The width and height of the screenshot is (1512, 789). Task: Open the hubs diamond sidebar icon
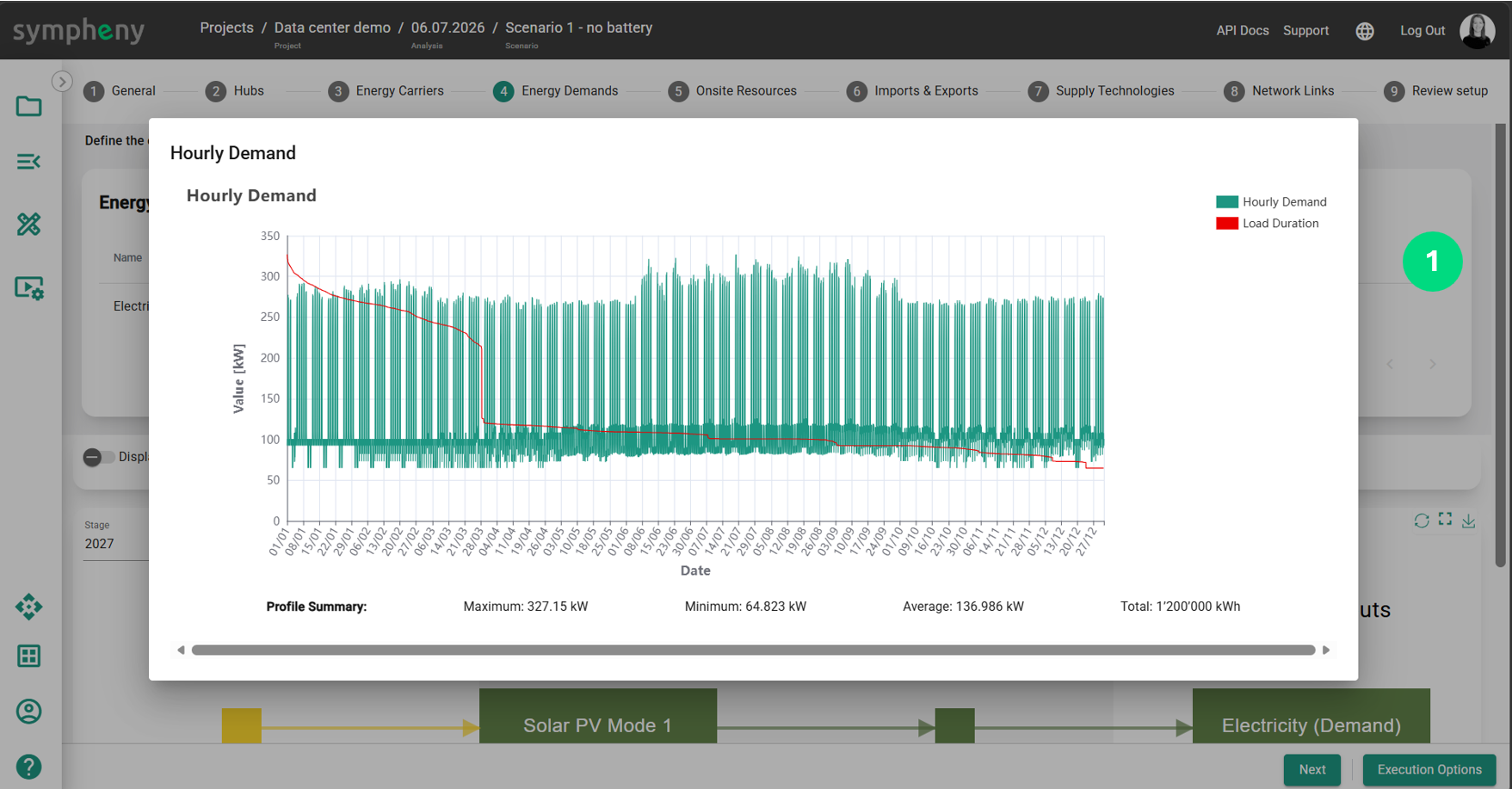click(x=28, y=607)
